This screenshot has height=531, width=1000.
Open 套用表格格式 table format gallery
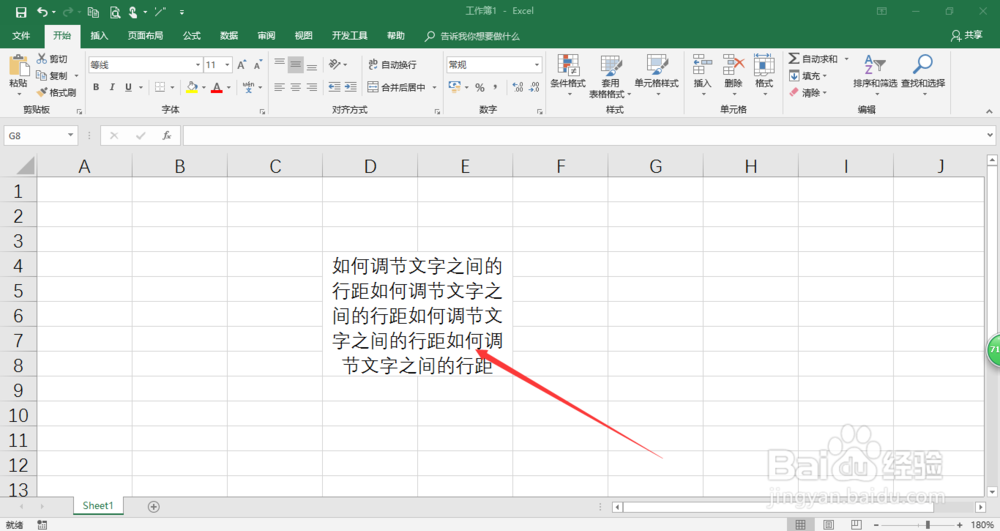point(610,76)
